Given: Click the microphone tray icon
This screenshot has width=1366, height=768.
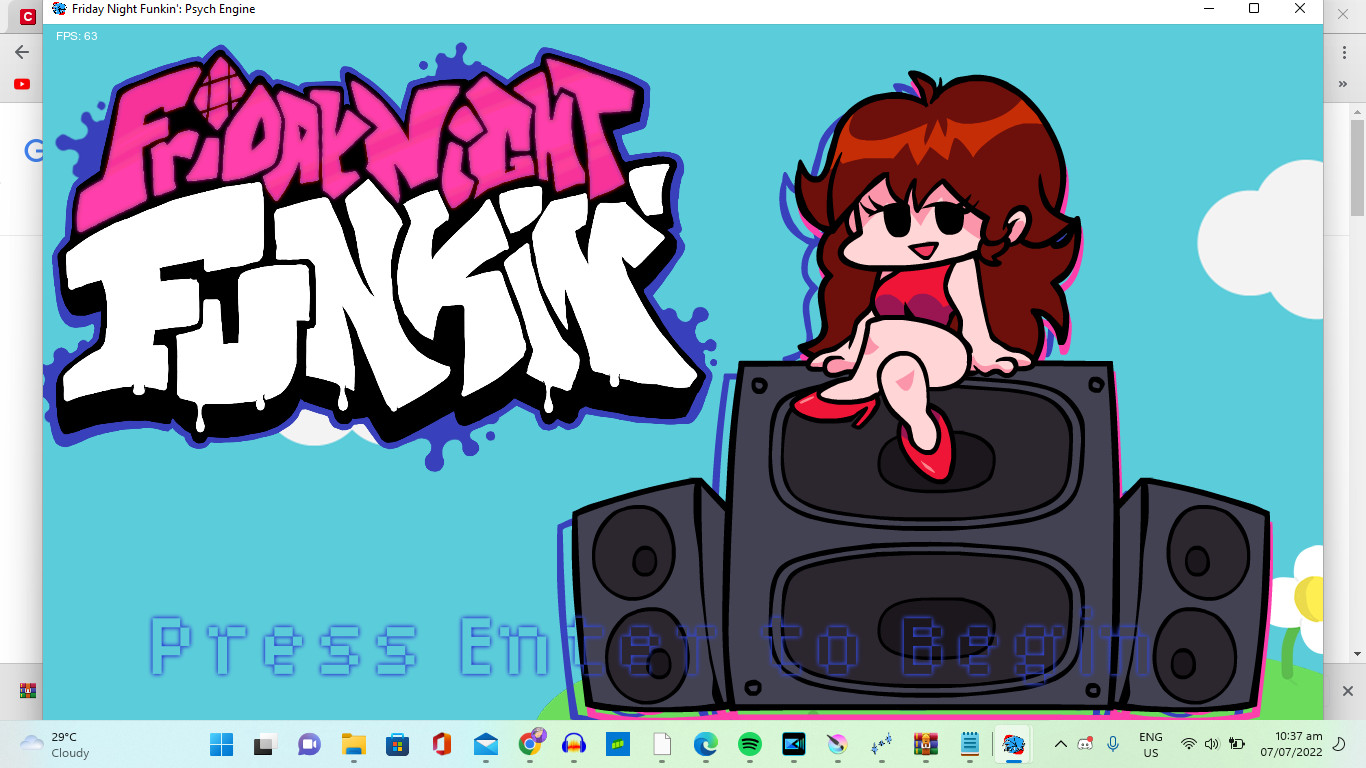Looking at the screenshot, I should pyautogui.click(x=1112, y=744).
